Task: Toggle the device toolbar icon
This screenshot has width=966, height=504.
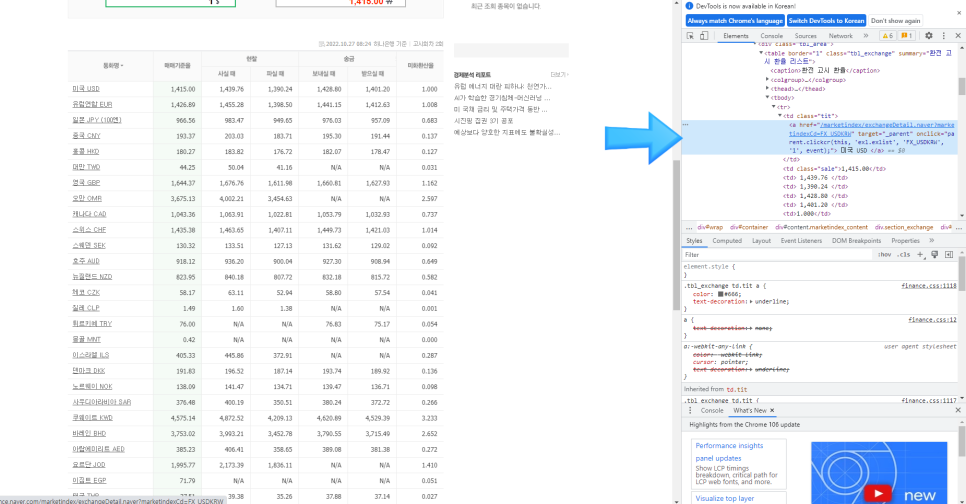Action: [x=704, y=36]
